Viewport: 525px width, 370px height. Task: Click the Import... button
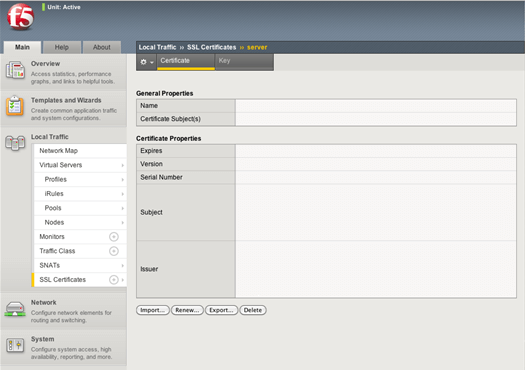pyautogui.click(x=153, y=310)
